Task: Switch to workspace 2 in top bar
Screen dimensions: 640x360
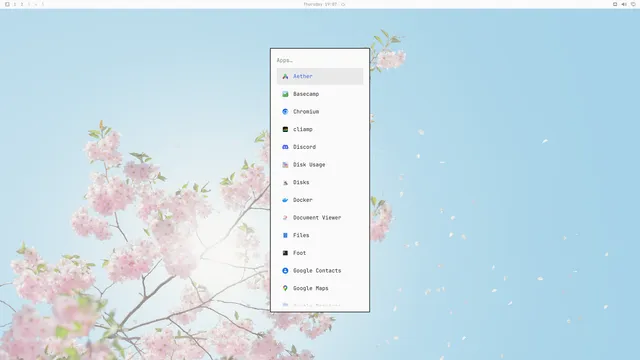Action: pyautogui.click(x=22, y=4)
